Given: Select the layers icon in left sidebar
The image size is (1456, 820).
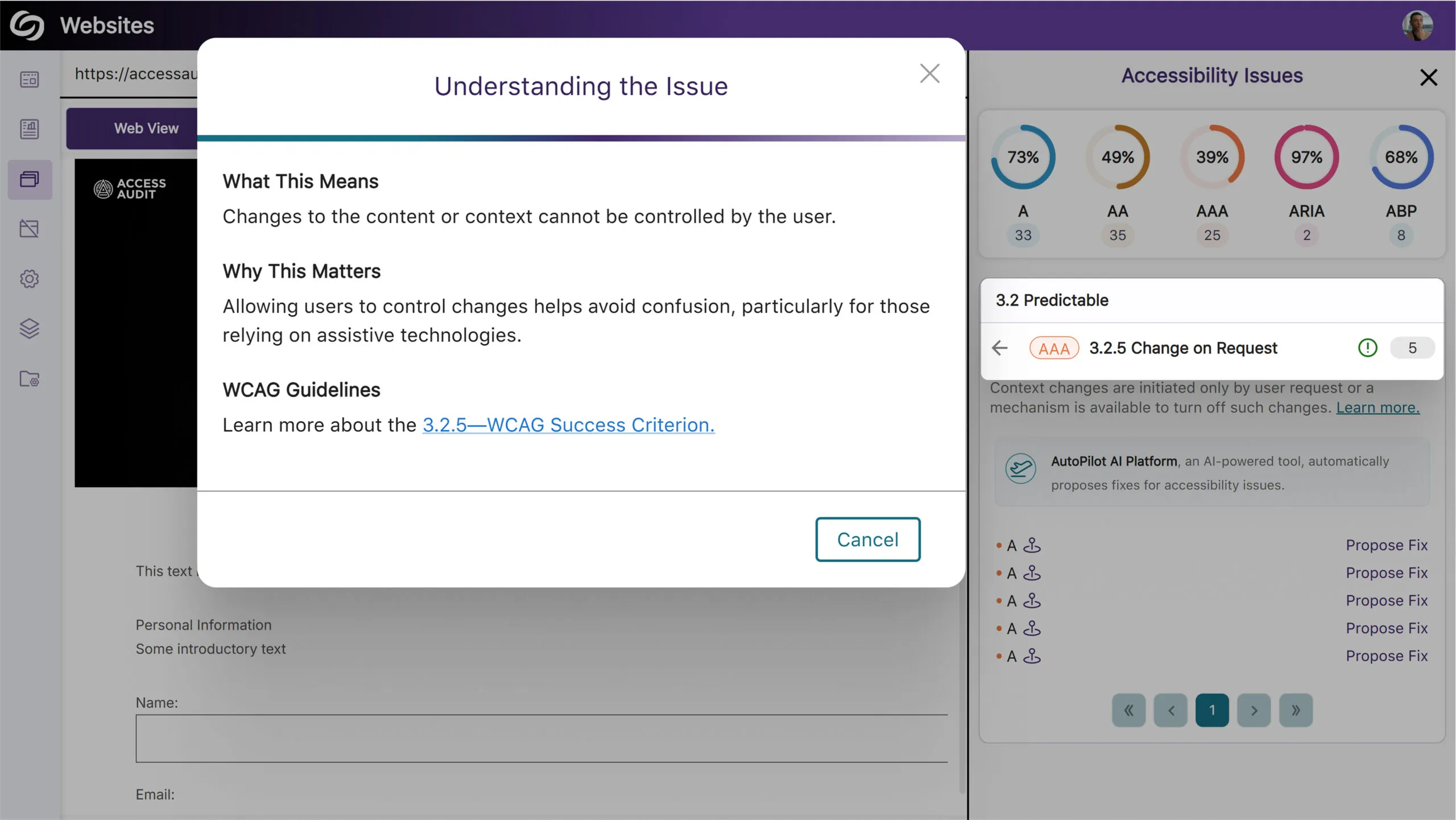Looking at the screenshot, I should [x=29, y=328].
